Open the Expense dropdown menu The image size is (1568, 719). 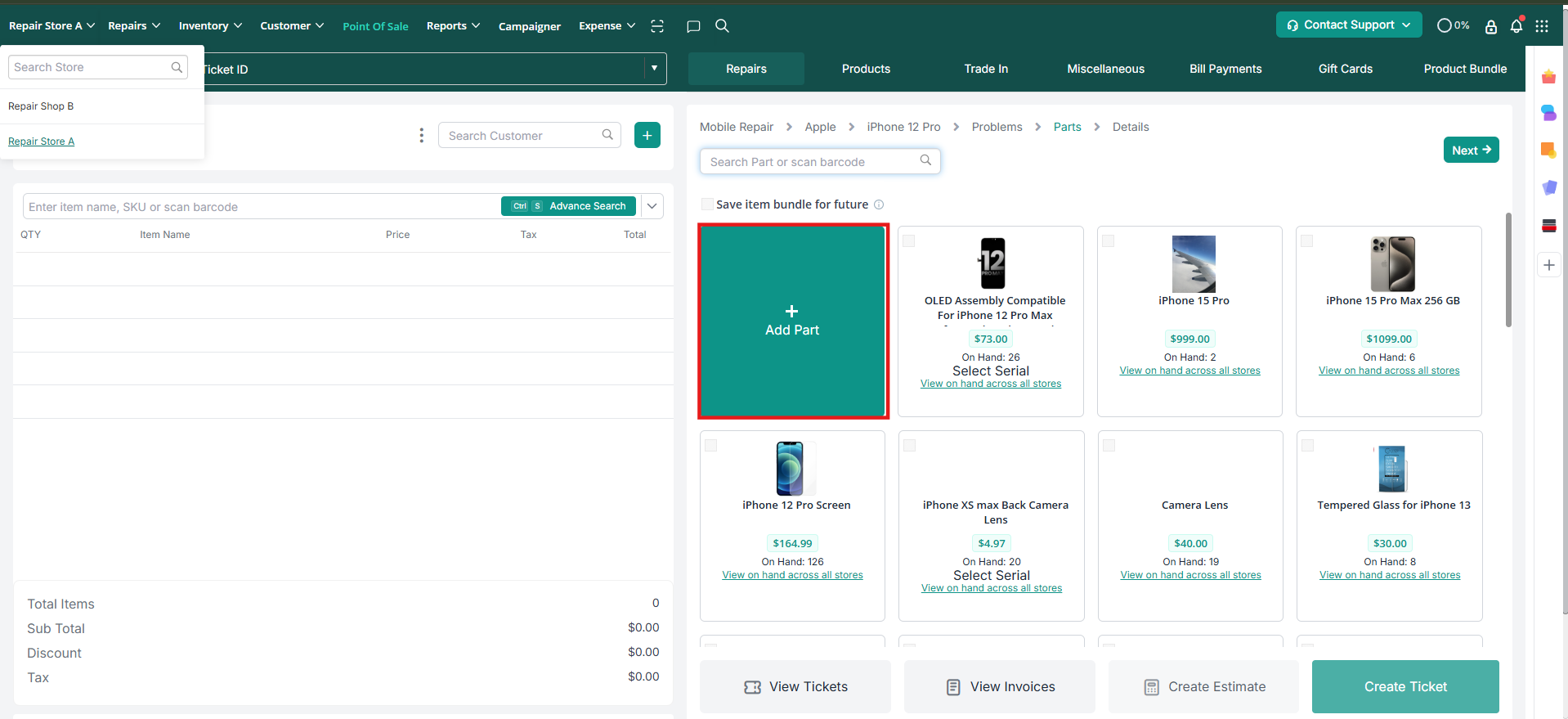pos(607,26)
